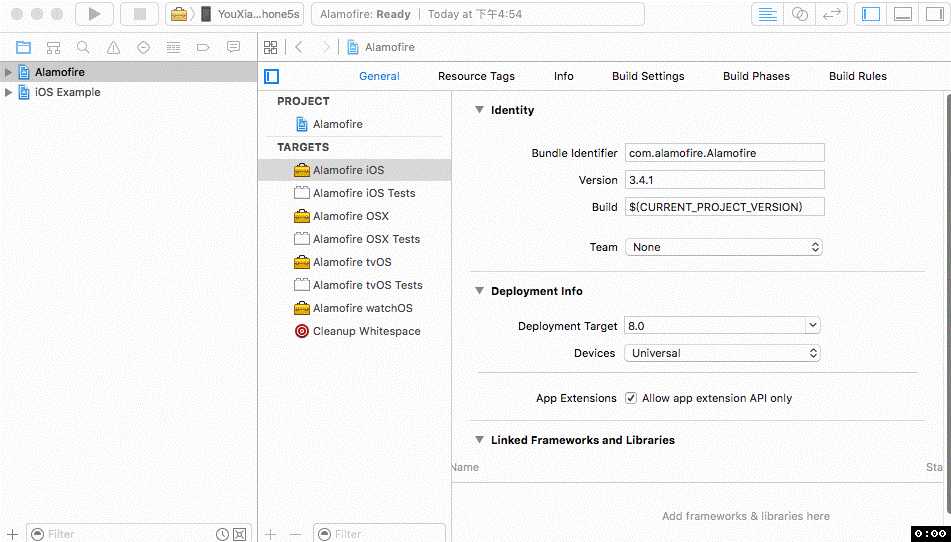
Task: Expand the Alamofire project in navigator
Action: point(8,72)
